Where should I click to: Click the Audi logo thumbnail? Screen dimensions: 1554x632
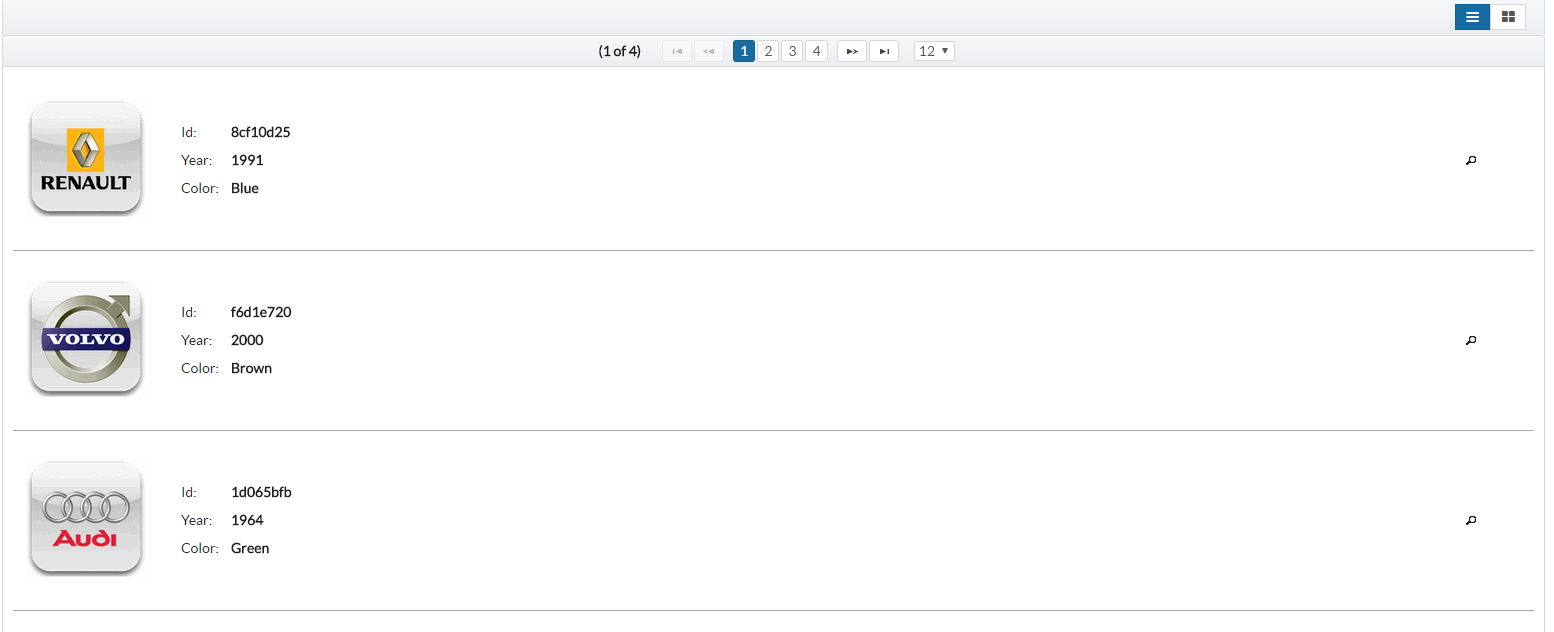[x=86, y=518]
